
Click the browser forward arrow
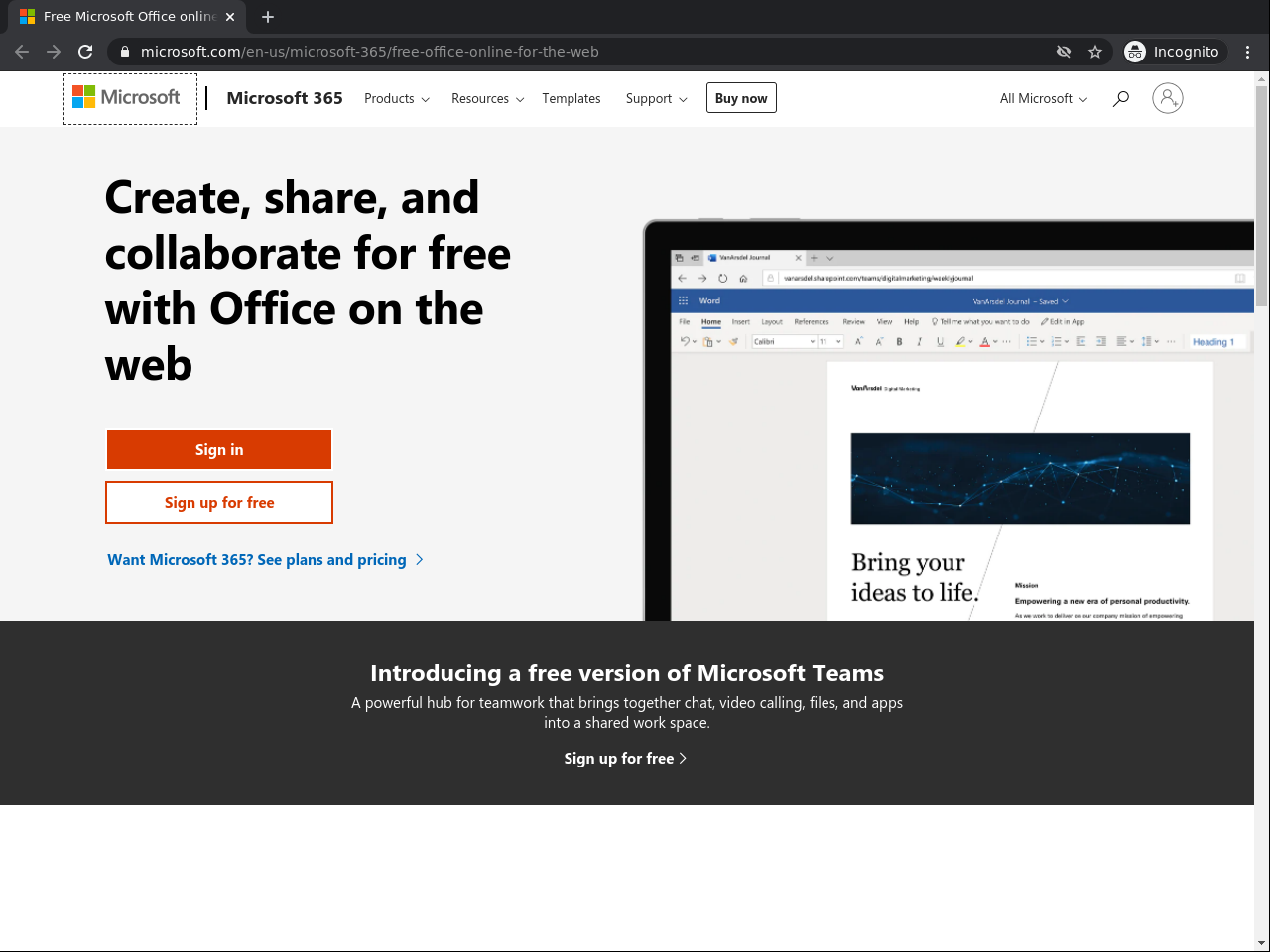pos(54,52)
